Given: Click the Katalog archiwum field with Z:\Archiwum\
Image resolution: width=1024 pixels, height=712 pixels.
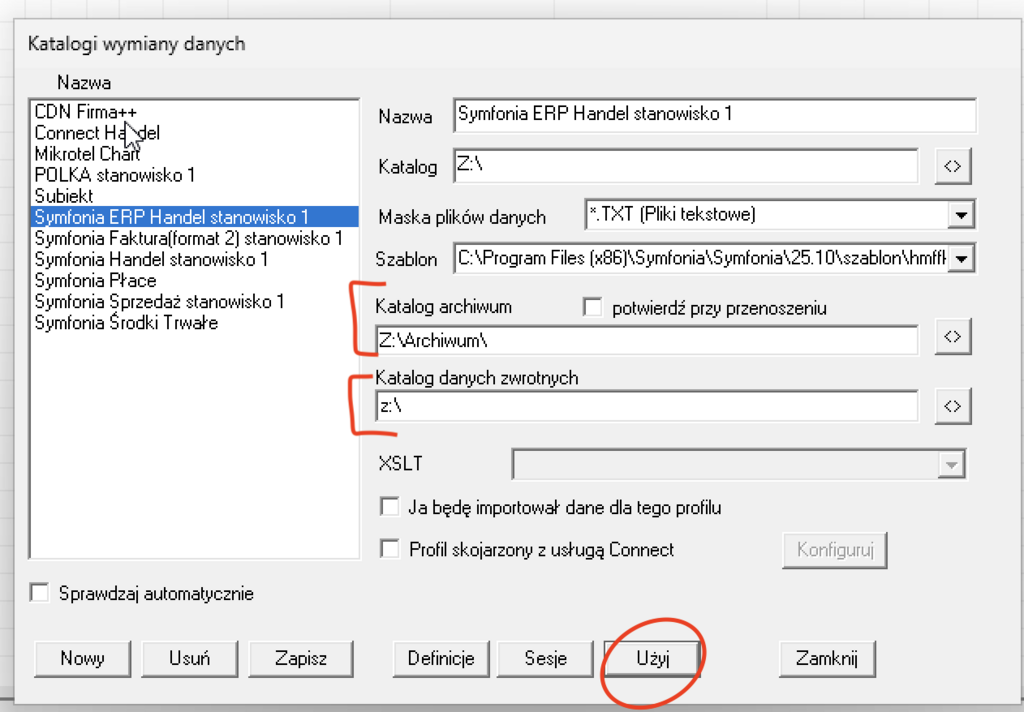Looking at the screenshot, I should point(647,340).
